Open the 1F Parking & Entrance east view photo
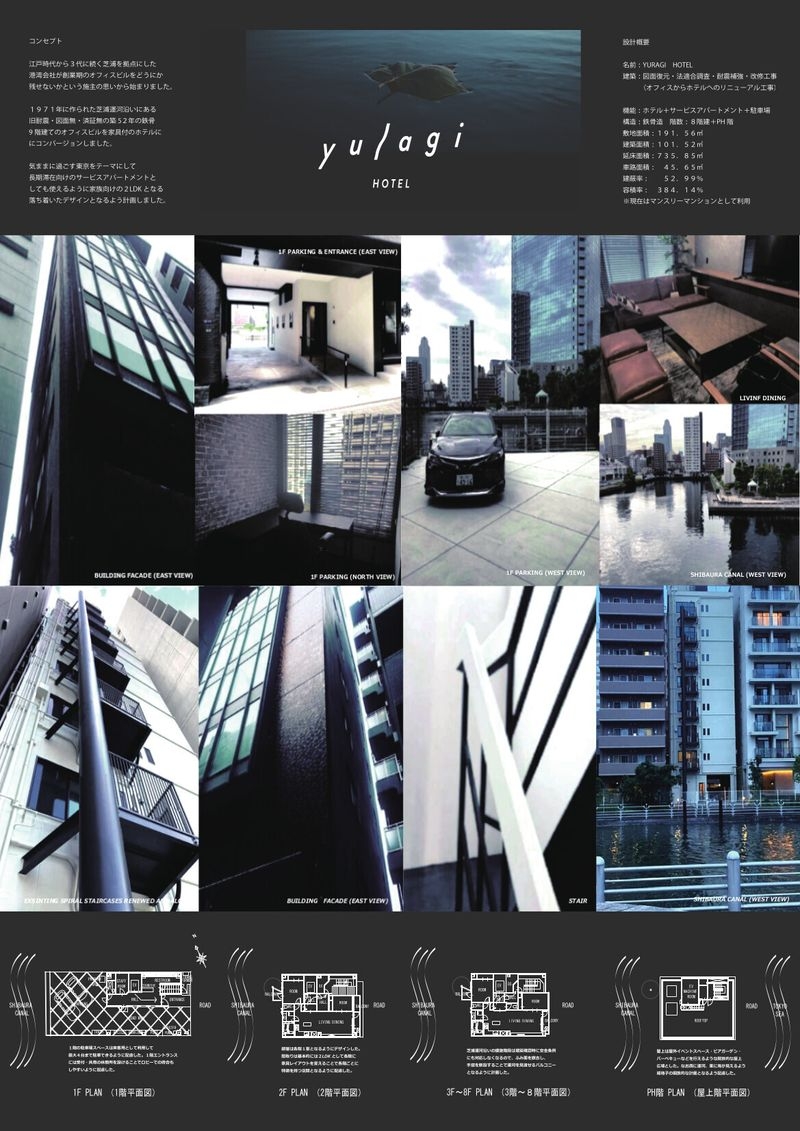Image resolution: width=800 pixels, height=1131 pixels. tap(298, 325)
